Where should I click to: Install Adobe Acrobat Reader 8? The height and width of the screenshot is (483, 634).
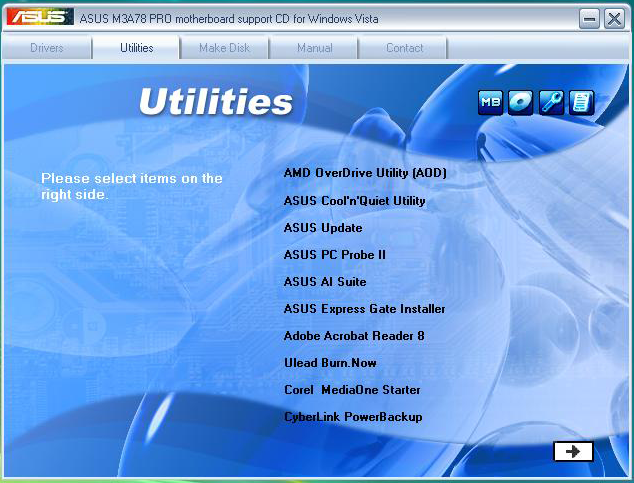(x=354, y=336)
